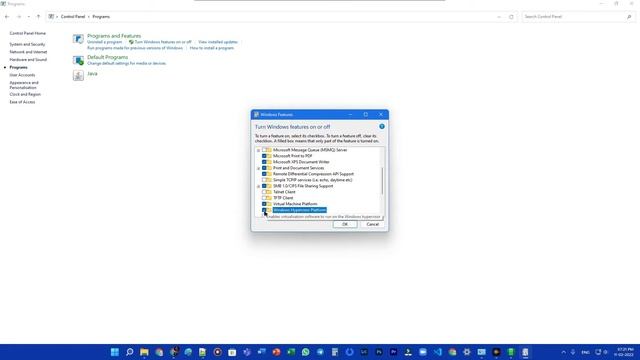Click the Programs and Features icon
The image size is (640, 360).
[x=78, y=39]
